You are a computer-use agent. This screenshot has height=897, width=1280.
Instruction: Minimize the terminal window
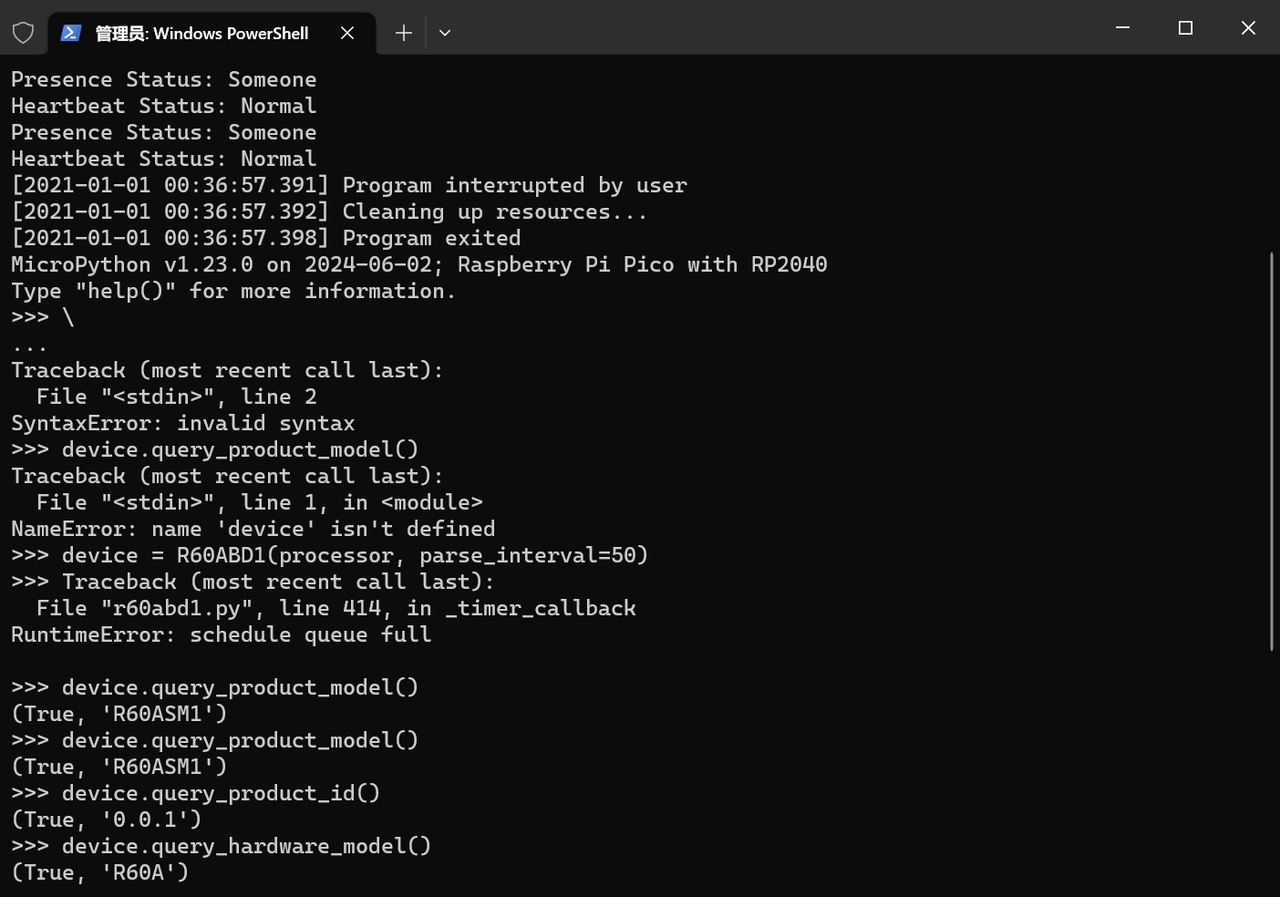[x=1122, y=28]
